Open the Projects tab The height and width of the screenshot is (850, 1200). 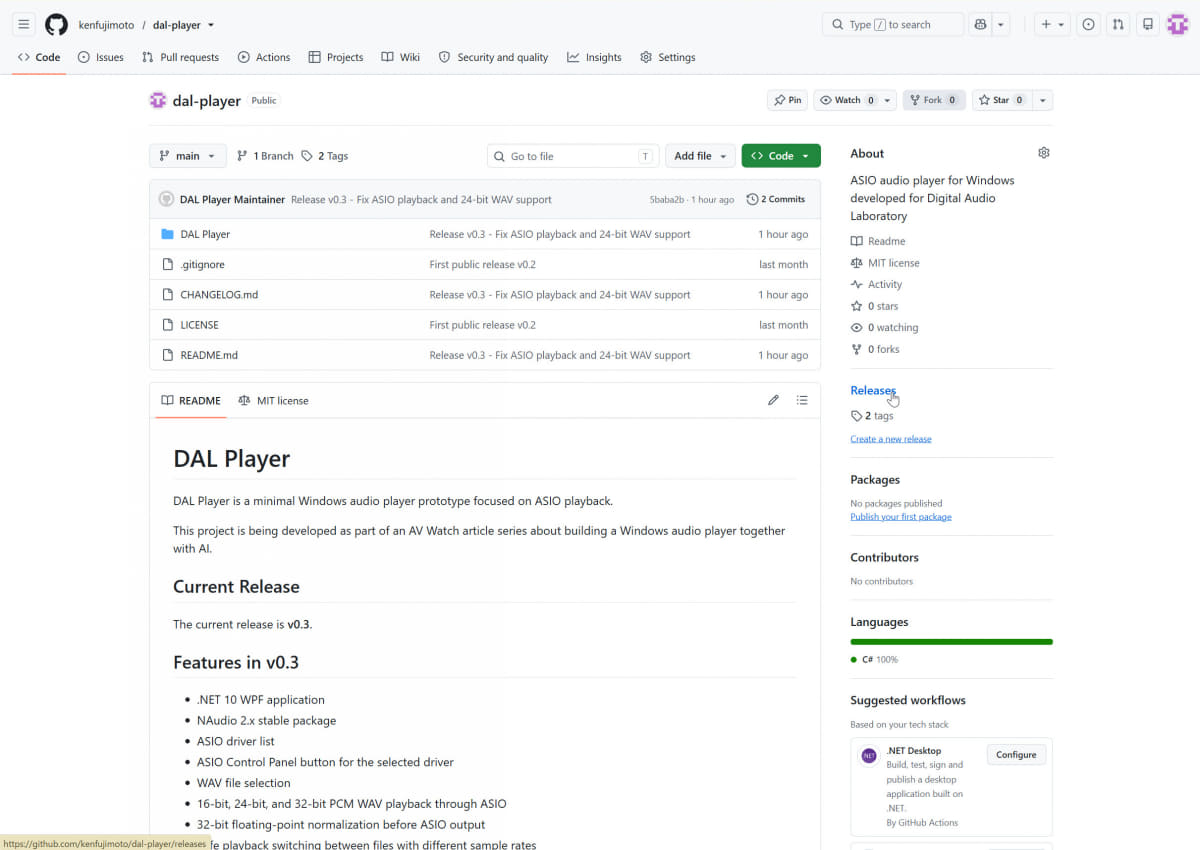[x=336, y=57]
